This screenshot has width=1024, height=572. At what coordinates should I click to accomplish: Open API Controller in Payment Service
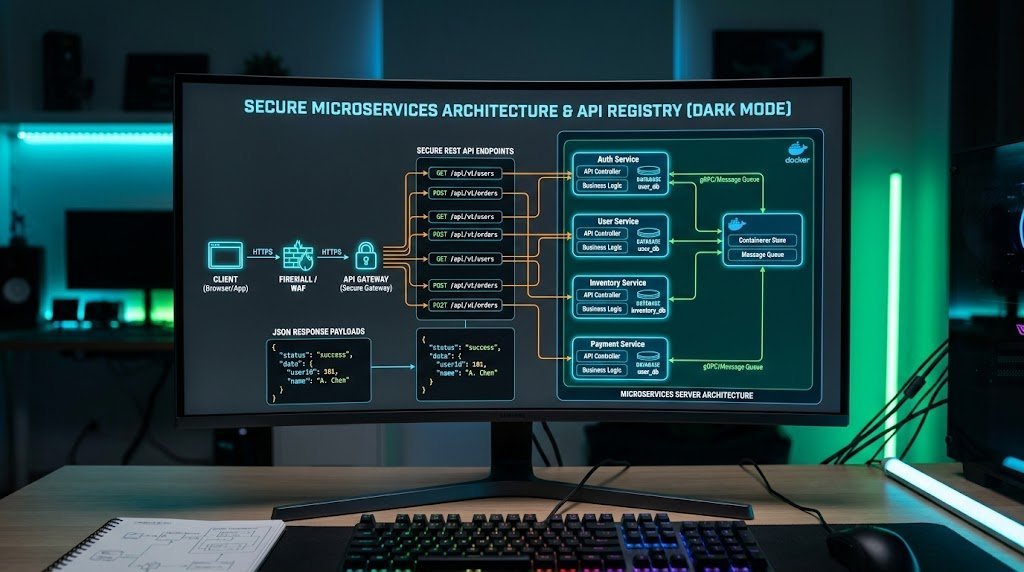602,357
